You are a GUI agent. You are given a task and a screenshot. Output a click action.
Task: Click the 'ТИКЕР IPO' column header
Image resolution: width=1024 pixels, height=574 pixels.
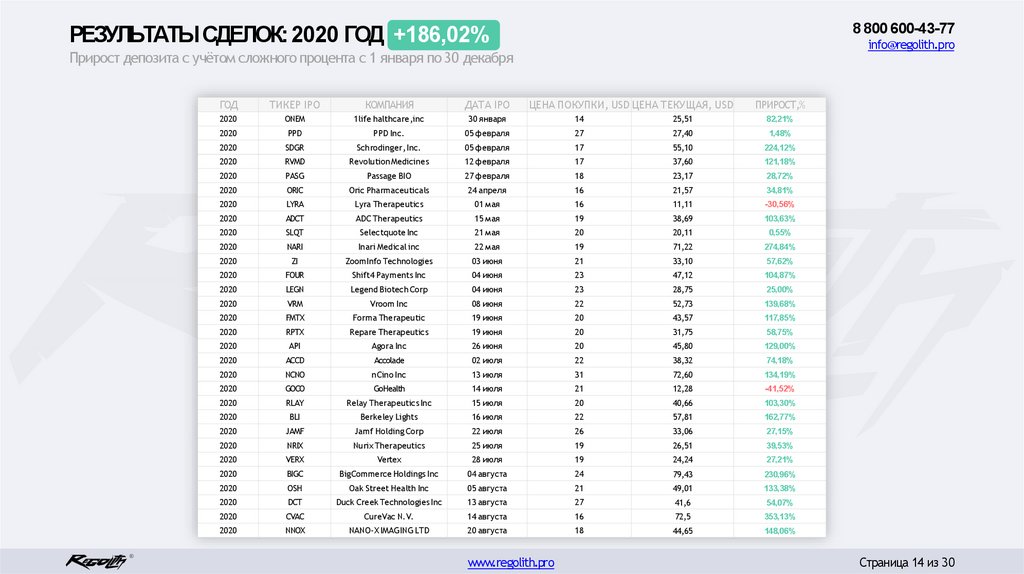point(295,104)
